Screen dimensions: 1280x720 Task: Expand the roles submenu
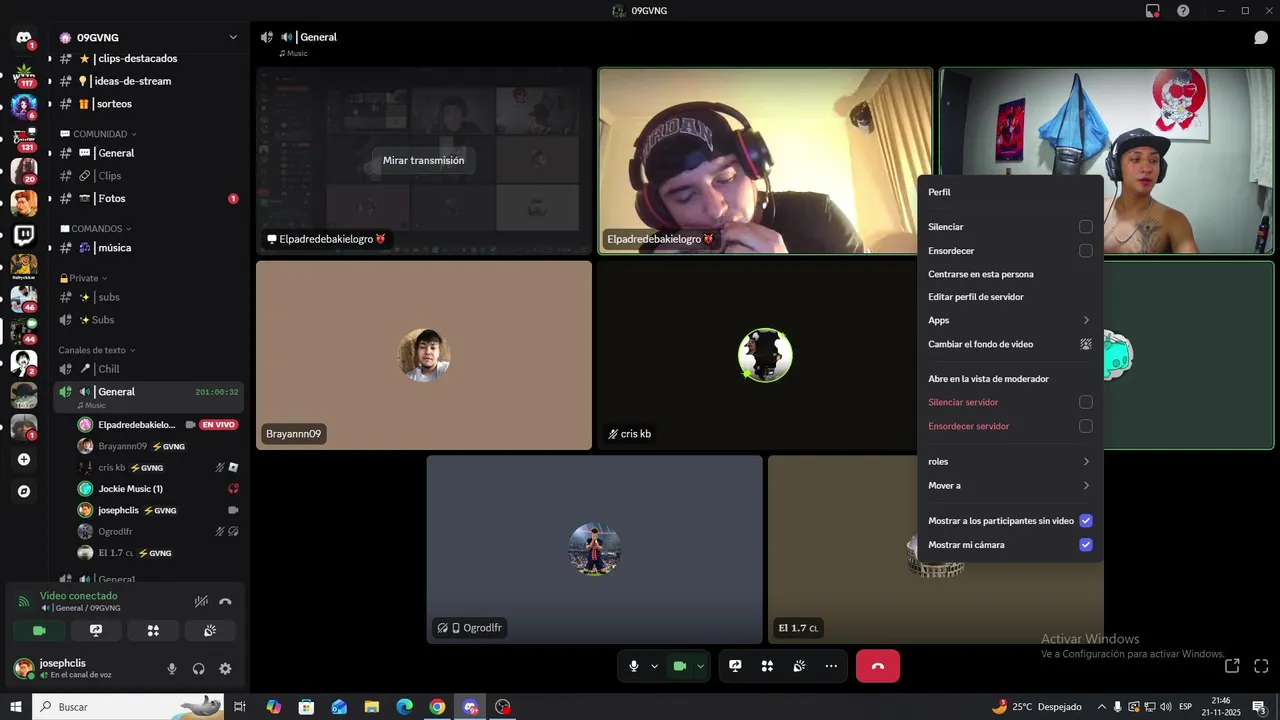[x=1010, y=462]
